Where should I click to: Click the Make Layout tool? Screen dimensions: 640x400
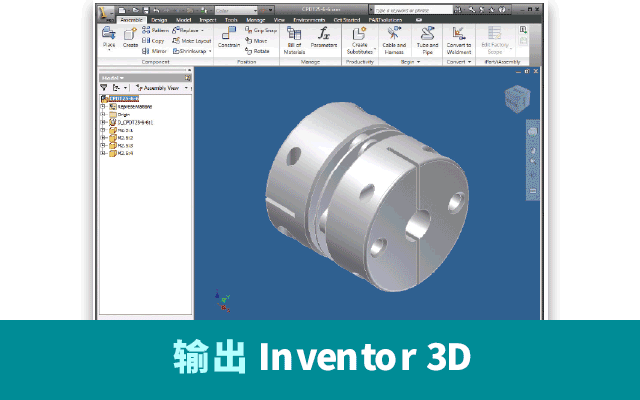(x=192, y=40)
